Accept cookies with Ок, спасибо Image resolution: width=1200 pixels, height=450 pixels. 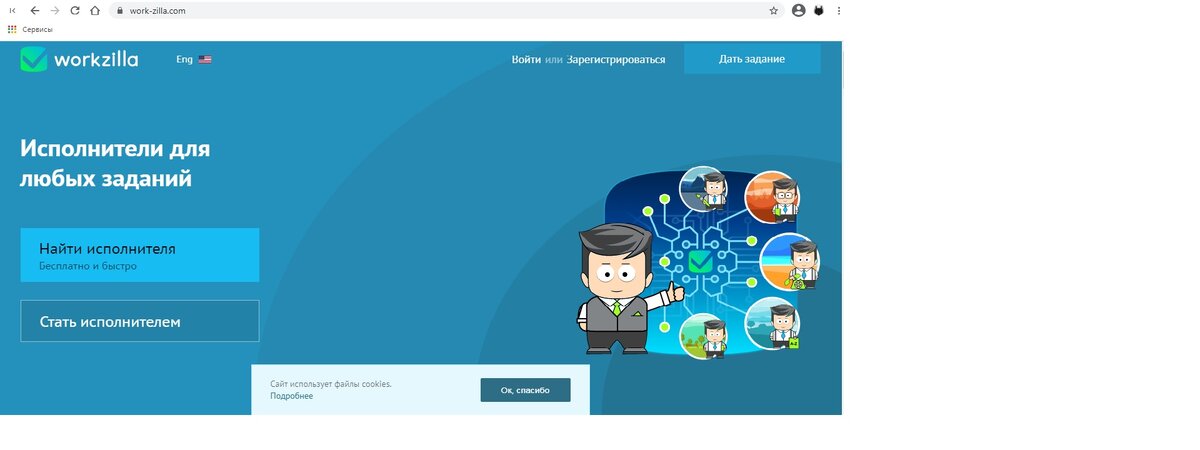(525, 390)
